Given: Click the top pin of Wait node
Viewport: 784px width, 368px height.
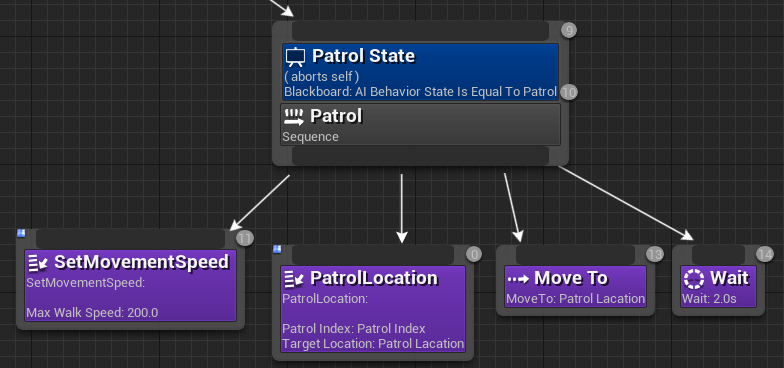Looking at the screenshot, I should (x=718, y=255).
